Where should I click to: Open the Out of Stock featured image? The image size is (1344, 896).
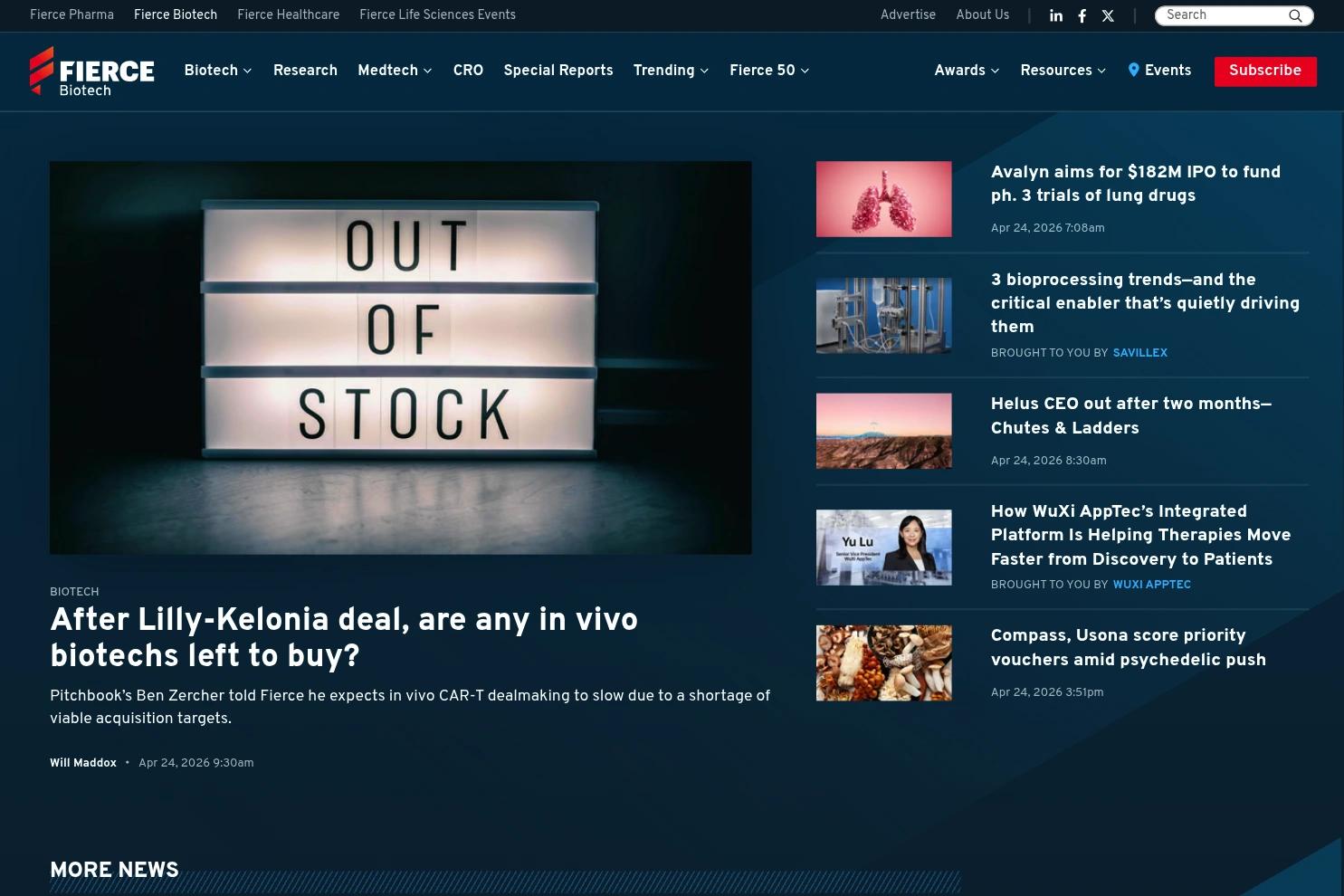tap(400, 357)
